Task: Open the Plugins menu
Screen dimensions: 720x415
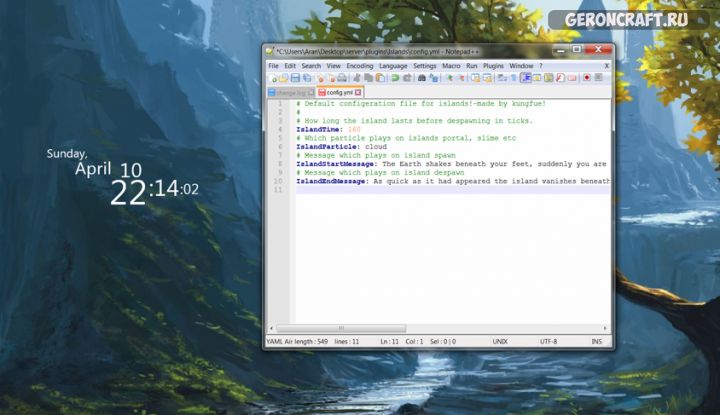Action: pyautogui.click(x=493, y=66)
